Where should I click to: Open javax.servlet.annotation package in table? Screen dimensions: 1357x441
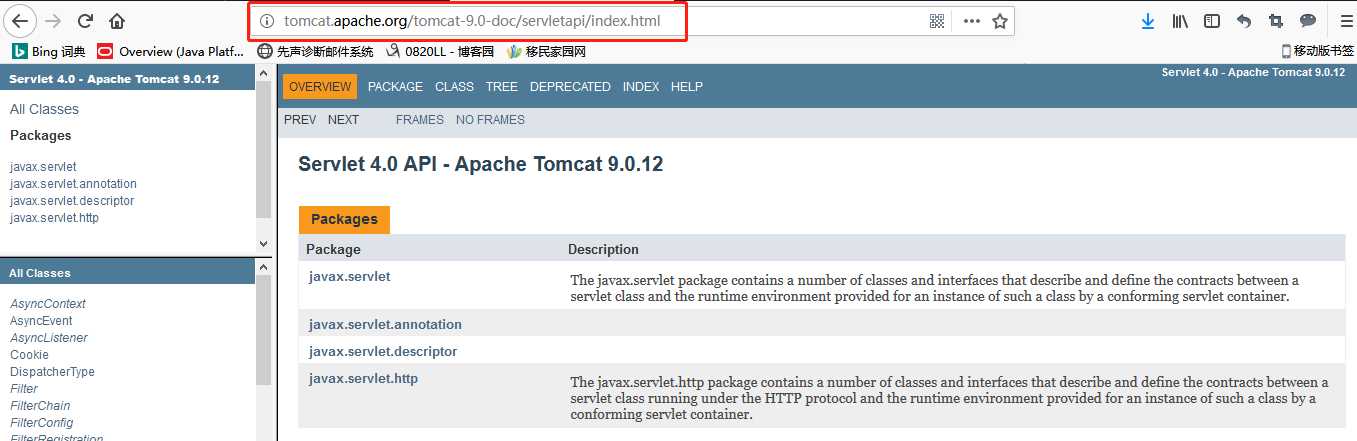click(x=385, y=325)
